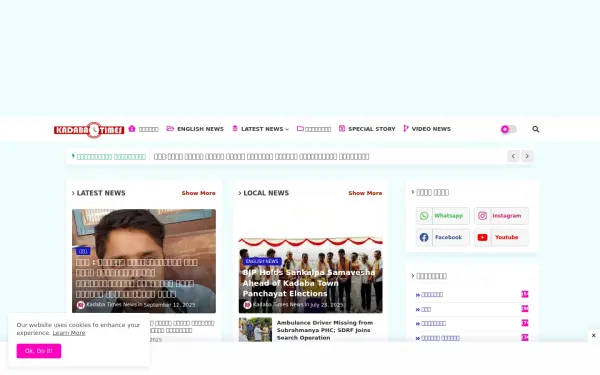
Task: Toggle the dark mode switch
Action: (509, 129)
